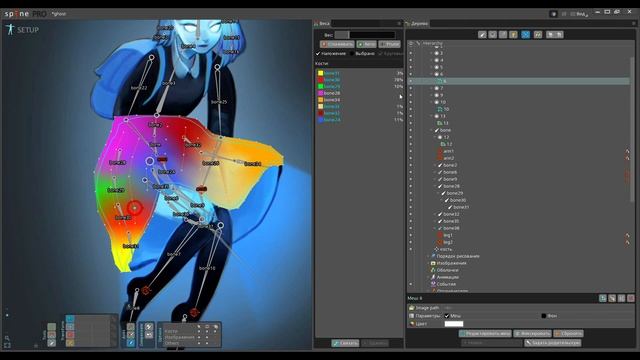Click the Spine PRO logo

click(x=25, y=13)
